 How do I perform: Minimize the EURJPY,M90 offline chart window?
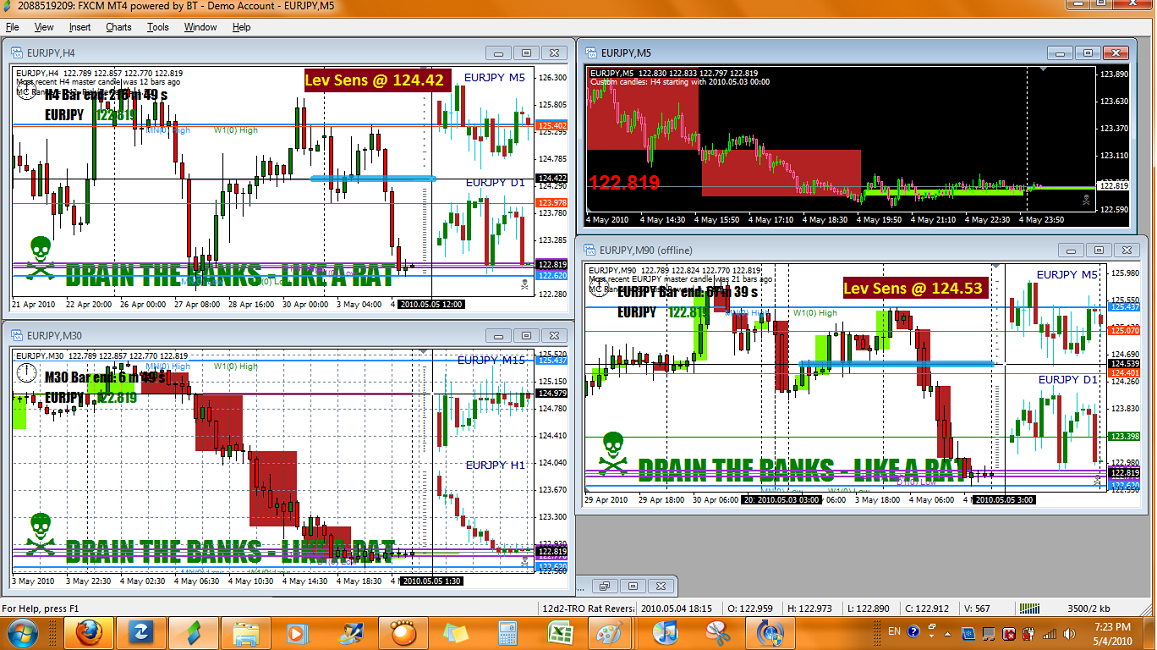1071,250
